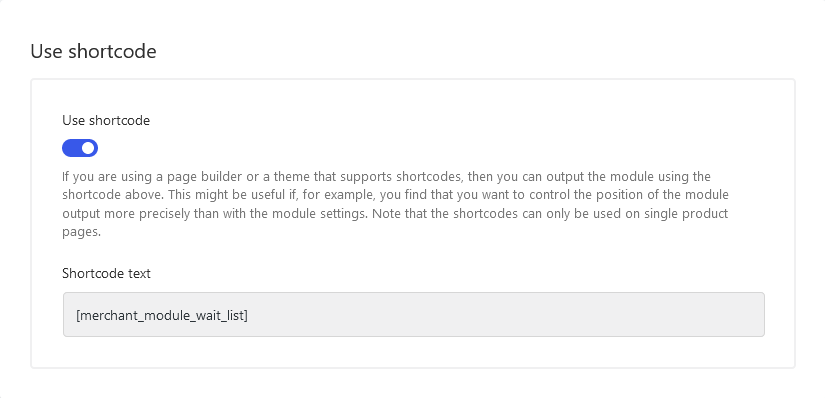Click the word "pages." ending the description

coord(82,233)
